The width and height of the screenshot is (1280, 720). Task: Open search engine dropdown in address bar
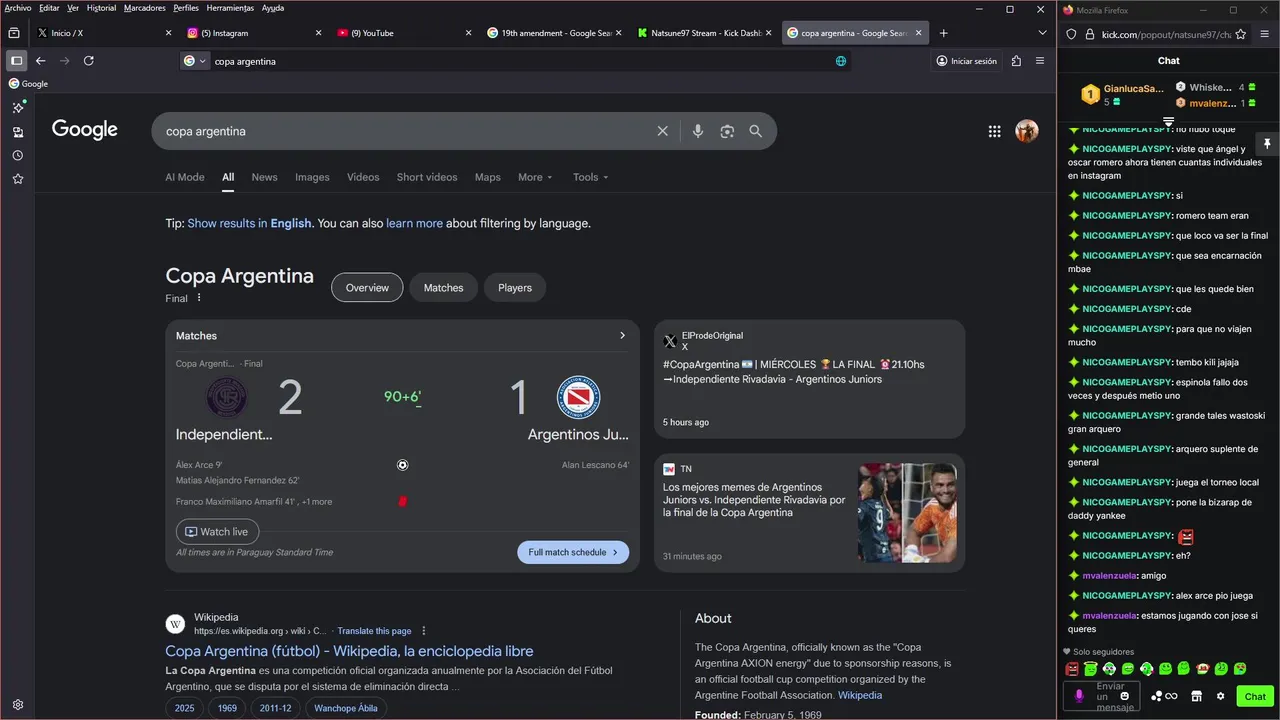tap(195, 61)
